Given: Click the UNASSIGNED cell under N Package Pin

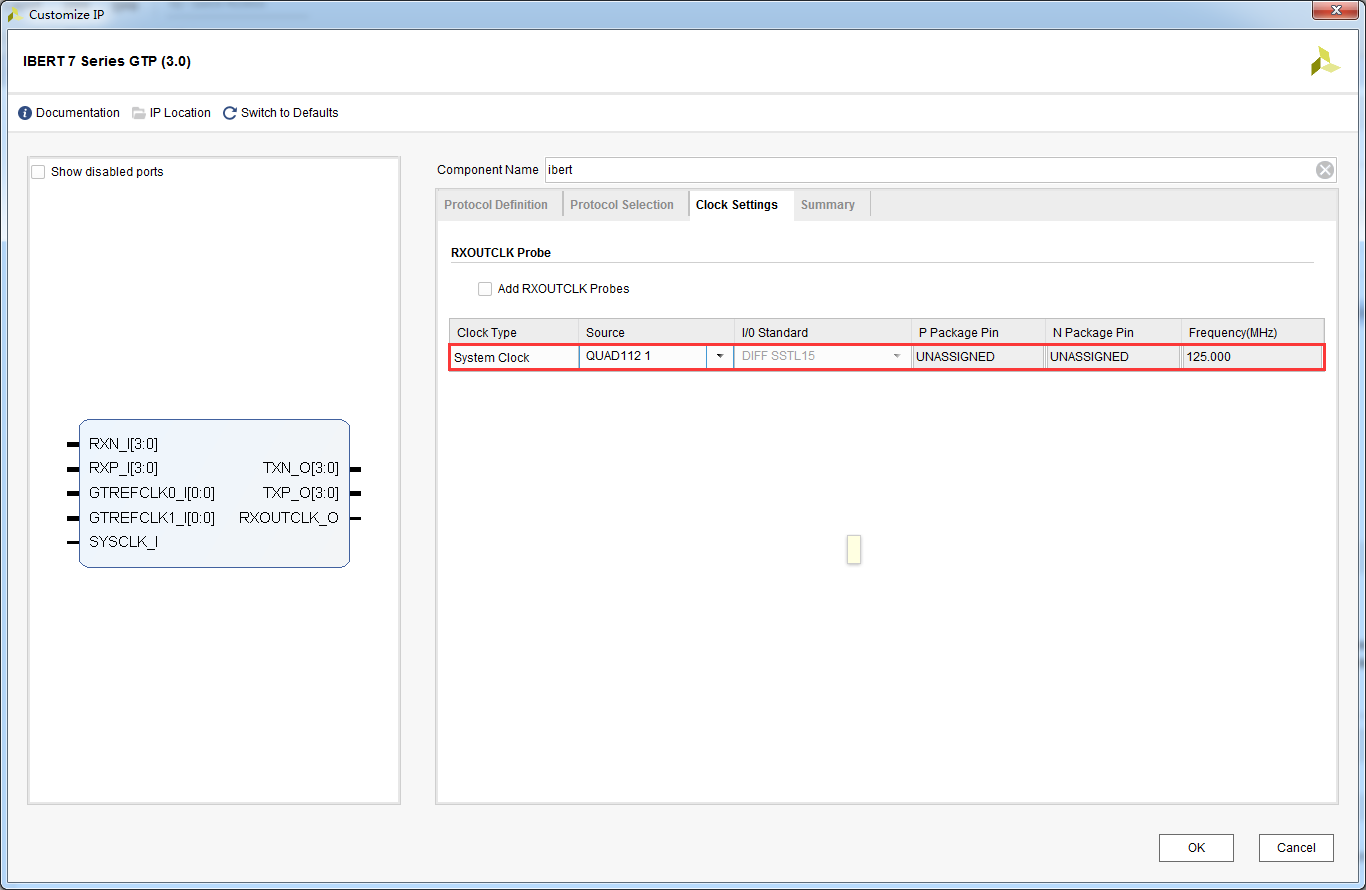Looking at the screenshot, I should [x=1113, y=357].
